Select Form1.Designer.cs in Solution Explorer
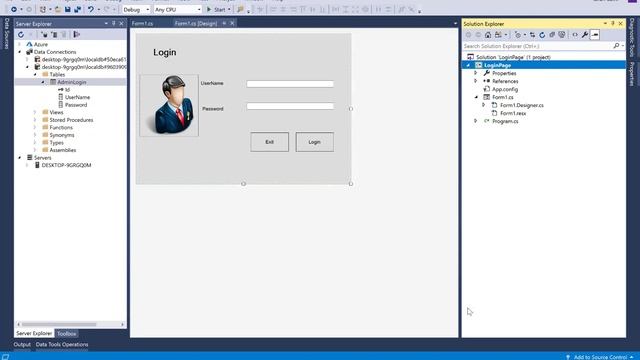640x360 pixels. [x=522, y=105]
